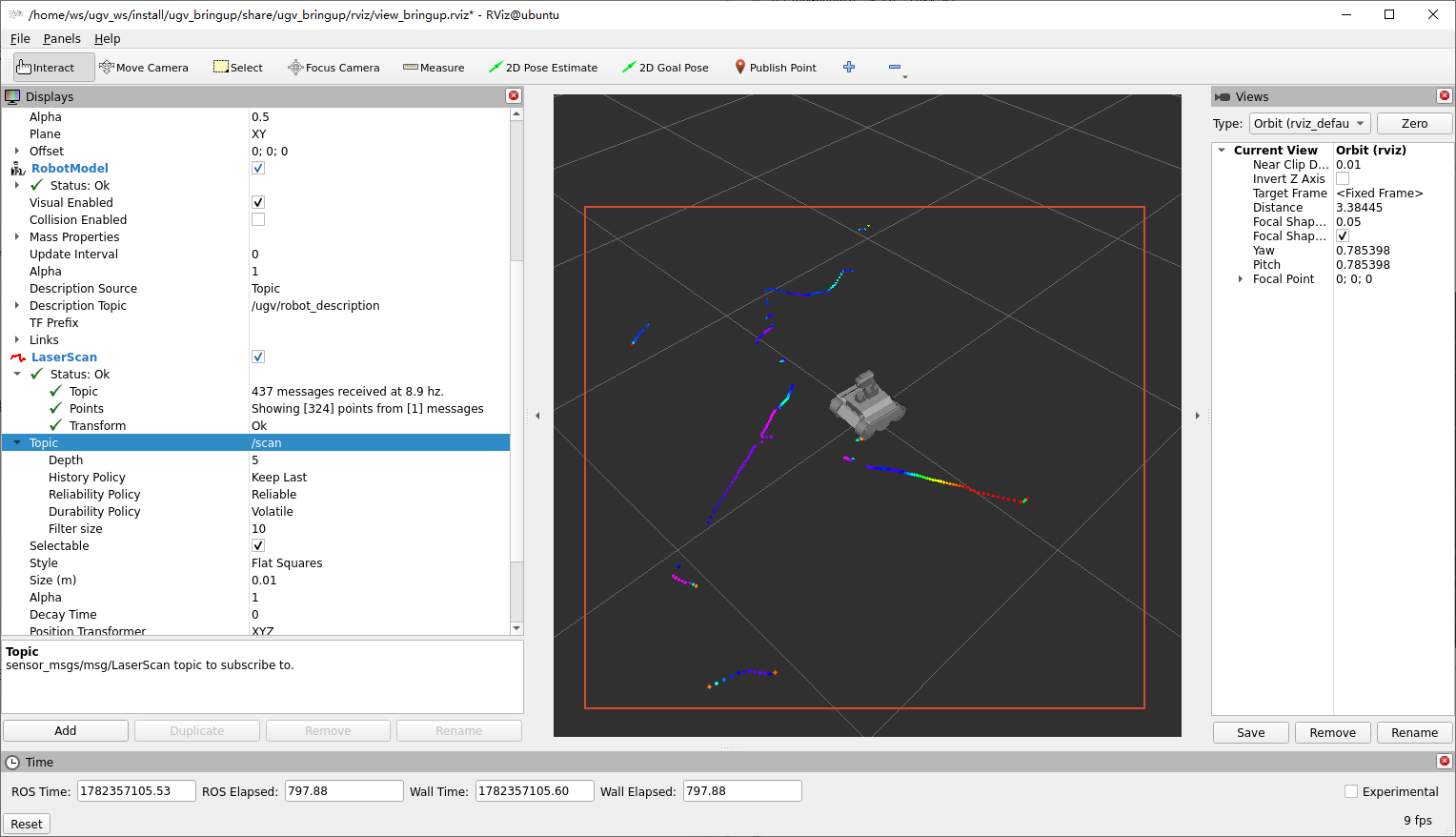Click the blue minus remove-tool icon

[x=895, y=67]
